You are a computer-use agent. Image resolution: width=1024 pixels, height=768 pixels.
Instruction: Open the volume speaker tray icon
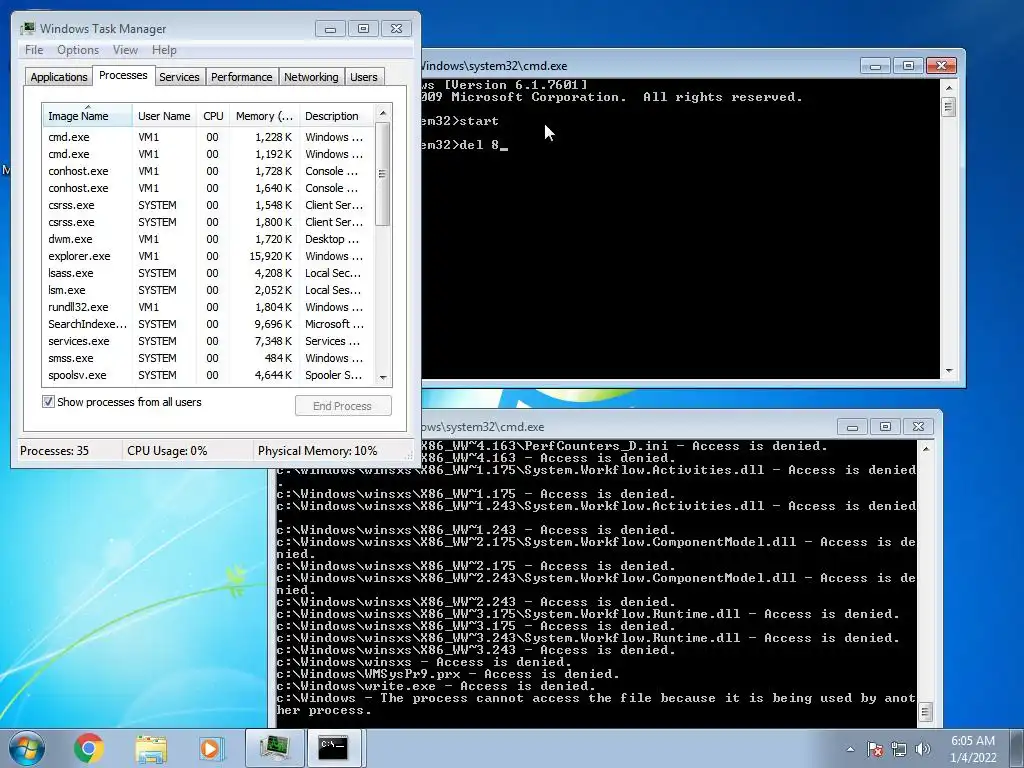[x=923, y=749]
